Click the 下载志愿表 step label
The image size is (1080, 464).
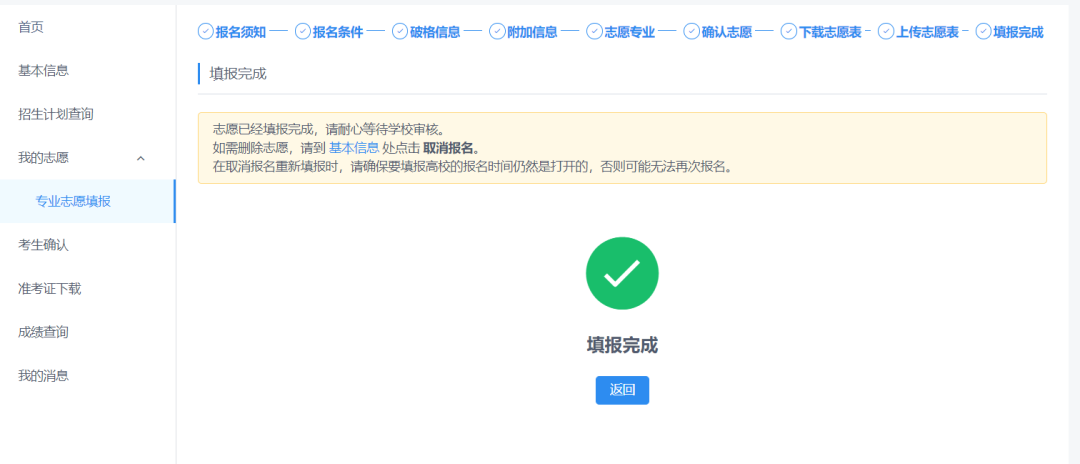click(x=830, y=32)
